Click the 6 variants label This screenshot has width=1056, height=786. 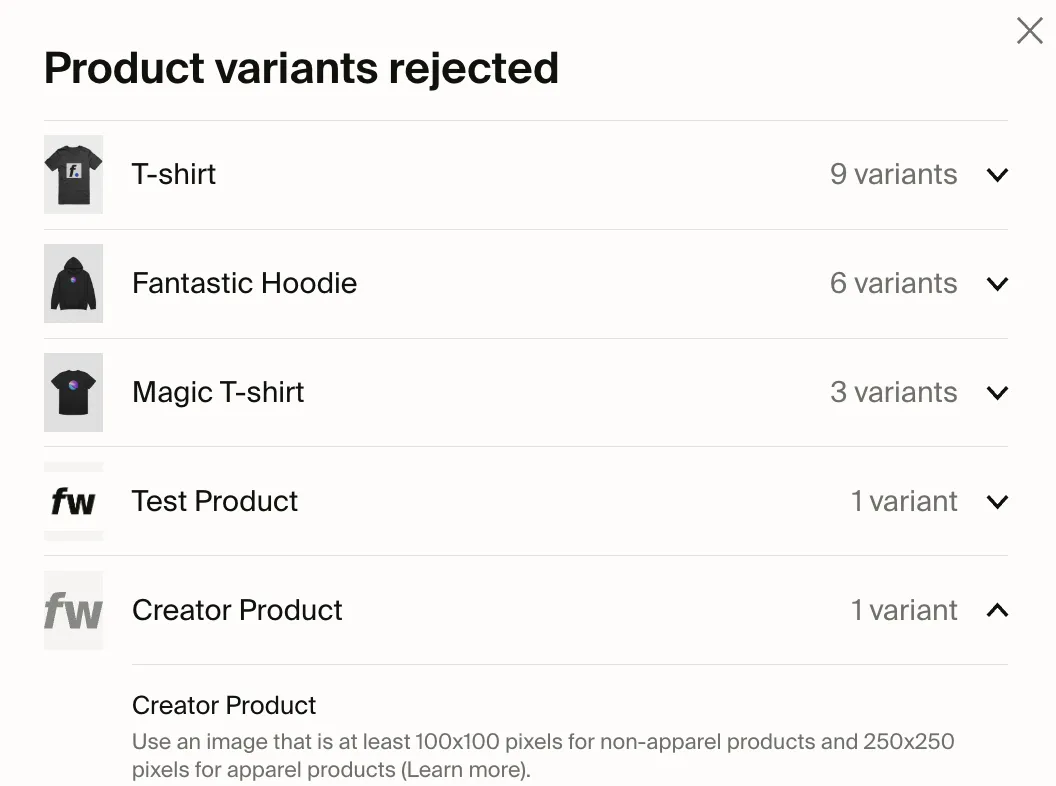[x=893, y=283]
